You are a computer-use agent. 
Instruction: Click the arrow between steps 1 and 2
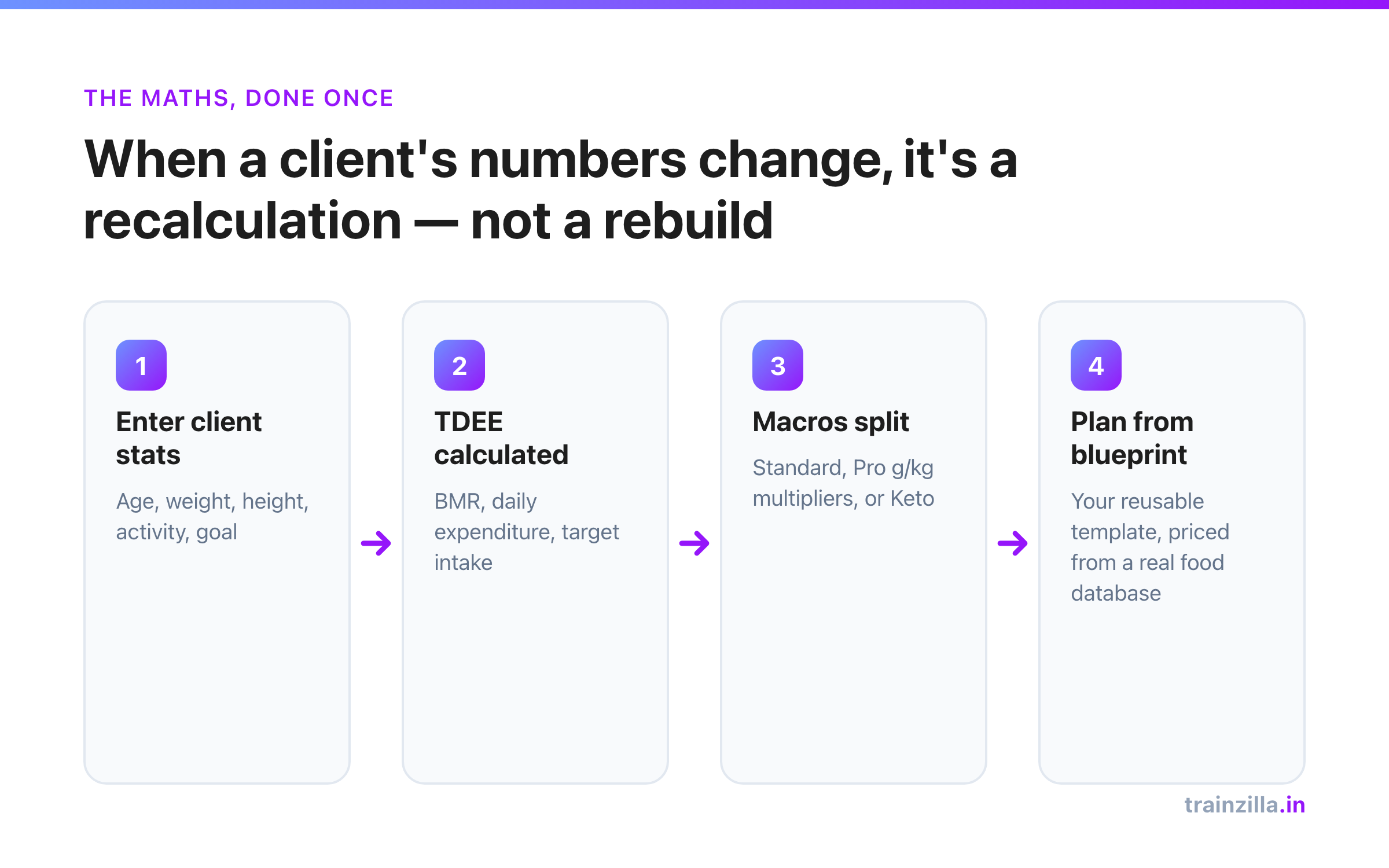click(x=376, y=543)
